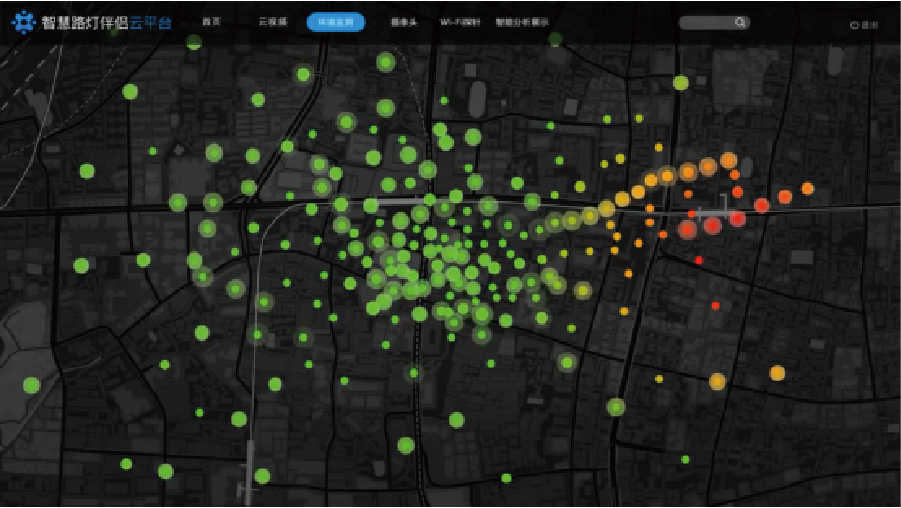Focus the search input field
This screenshot has width=901, height=508.
(705, 22)
